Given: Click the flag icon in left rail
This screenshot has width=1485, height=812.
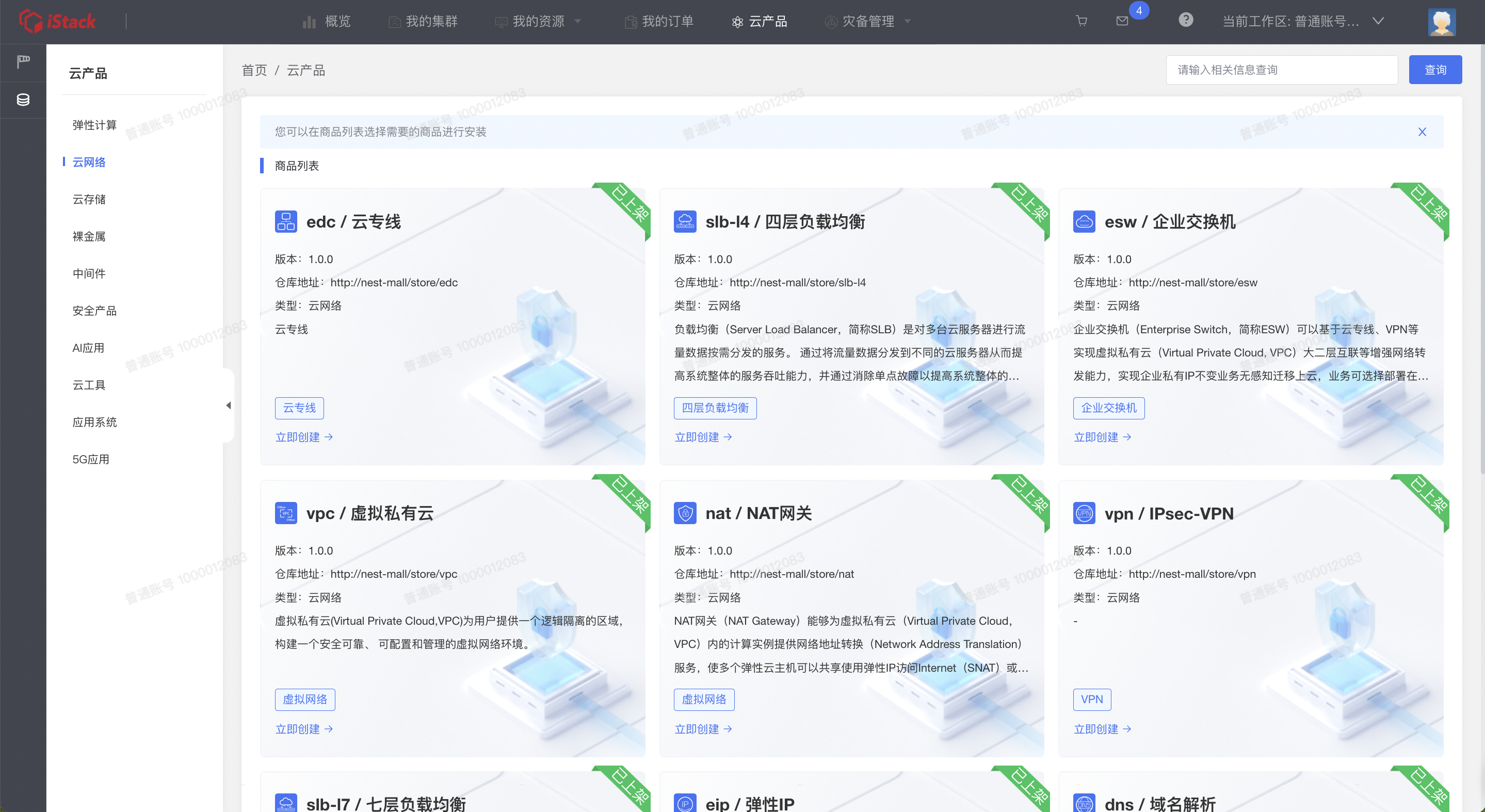Looking at the screenshot, I should [x=23, y=61].
